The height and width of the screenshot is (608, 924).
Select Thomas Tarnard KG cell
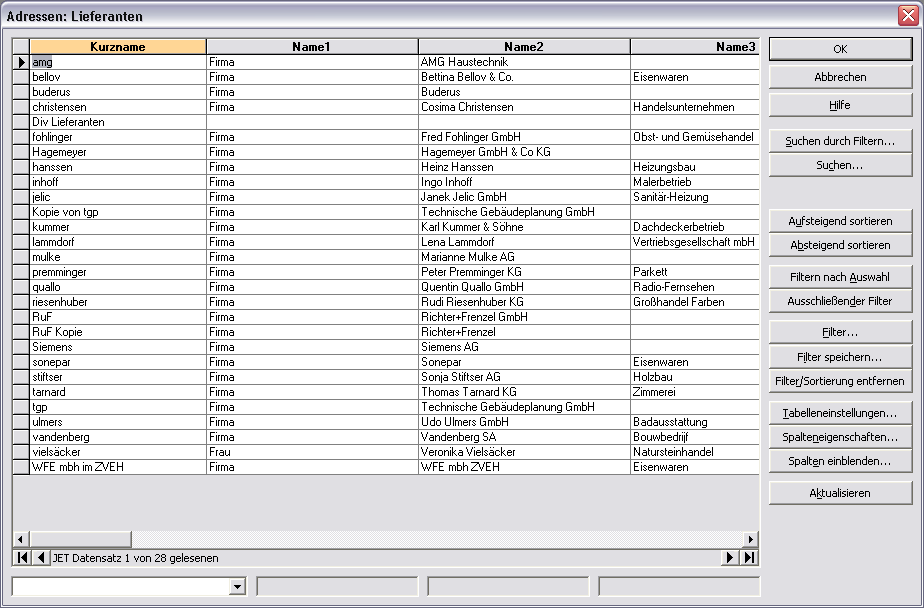(x=524, y=392)
